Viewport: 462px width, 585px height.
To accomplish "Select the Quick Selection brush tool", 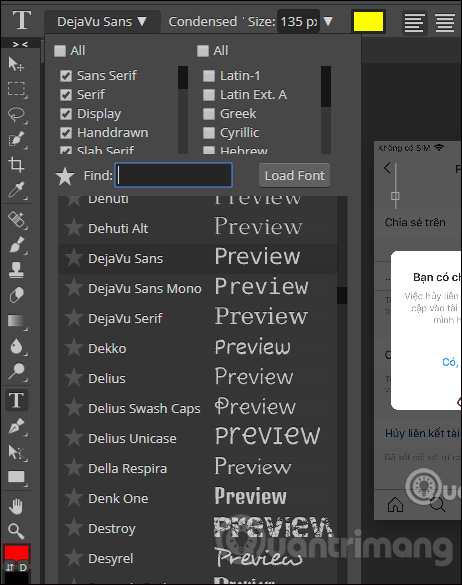I will [17, 140].
